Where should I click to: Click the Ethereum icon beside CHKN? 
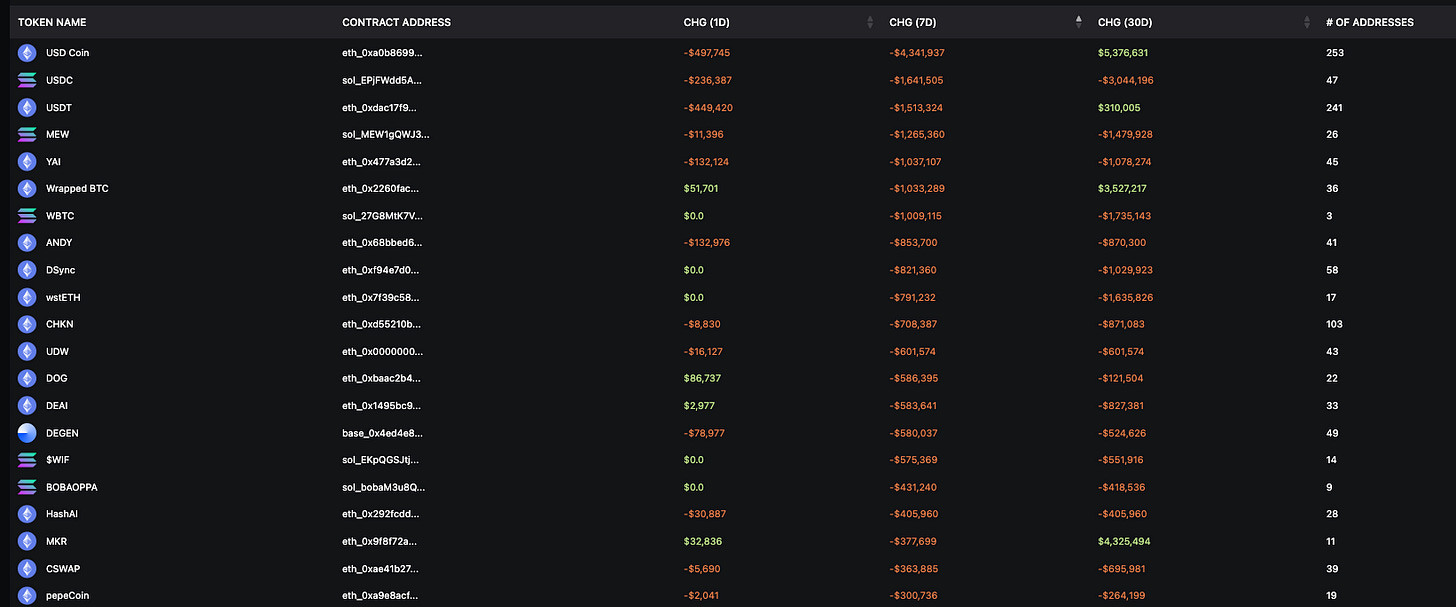[x=27, y=324]
